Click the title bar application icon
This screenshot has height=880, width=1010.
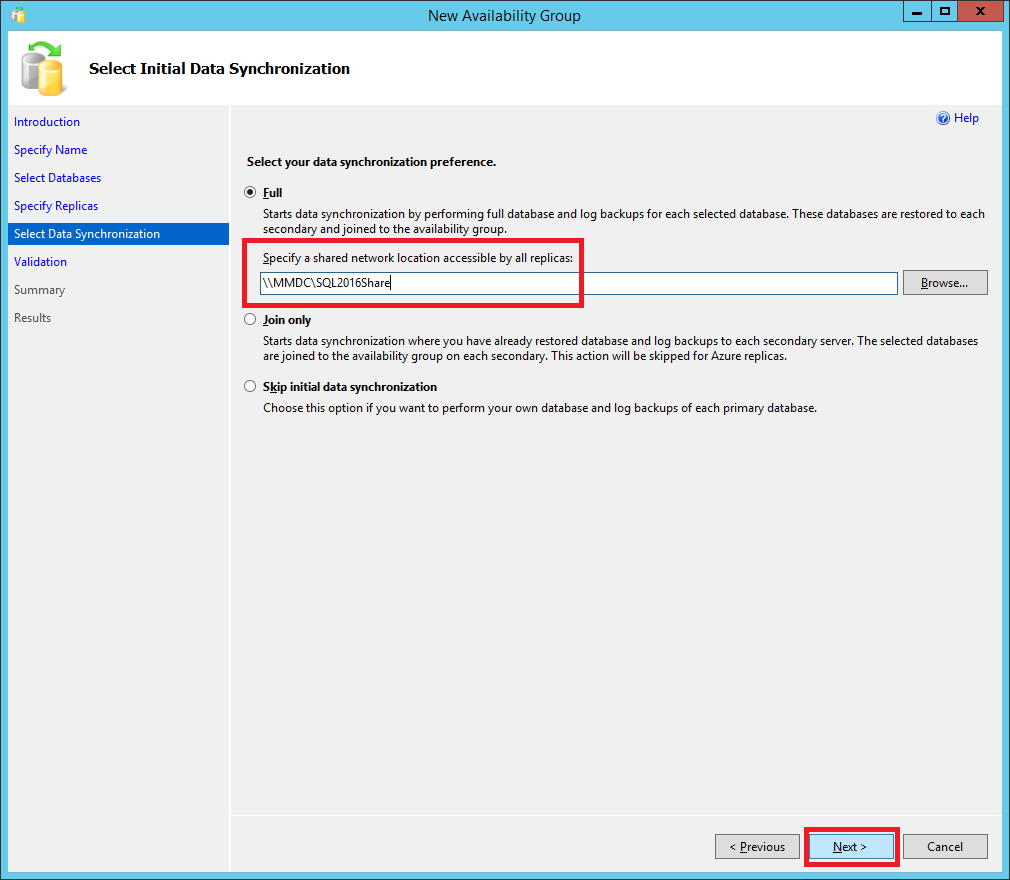pos(18,15)
